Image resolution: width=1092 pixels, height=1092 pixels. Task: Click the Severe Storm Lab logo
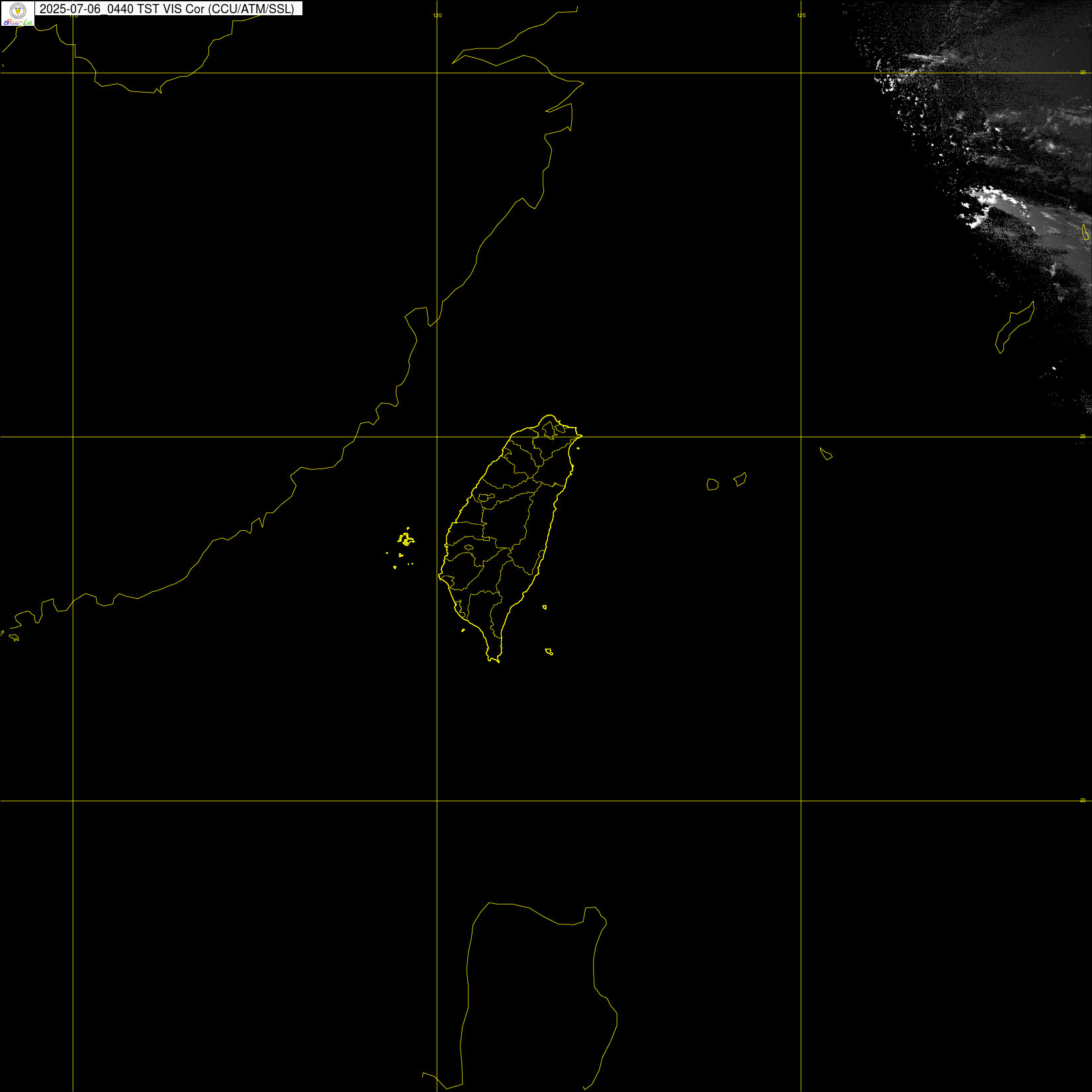tap(18, 13)
